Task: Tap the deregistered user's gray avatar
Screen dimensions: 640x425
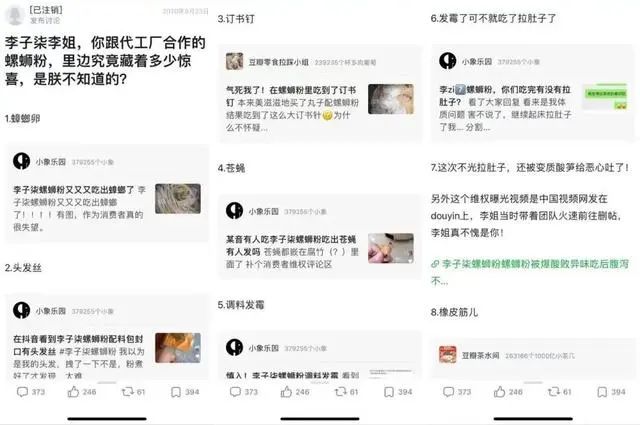Action: click(x=15, y=15)
